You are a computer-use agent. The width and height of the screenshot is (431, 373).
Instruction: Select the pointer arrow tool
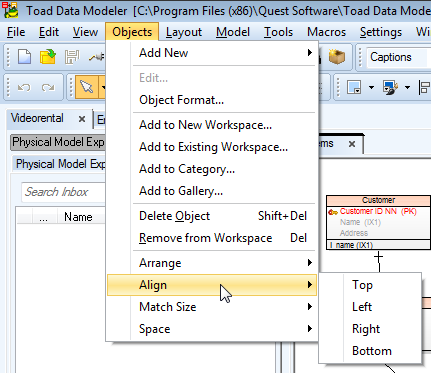[x=87, y=87]
